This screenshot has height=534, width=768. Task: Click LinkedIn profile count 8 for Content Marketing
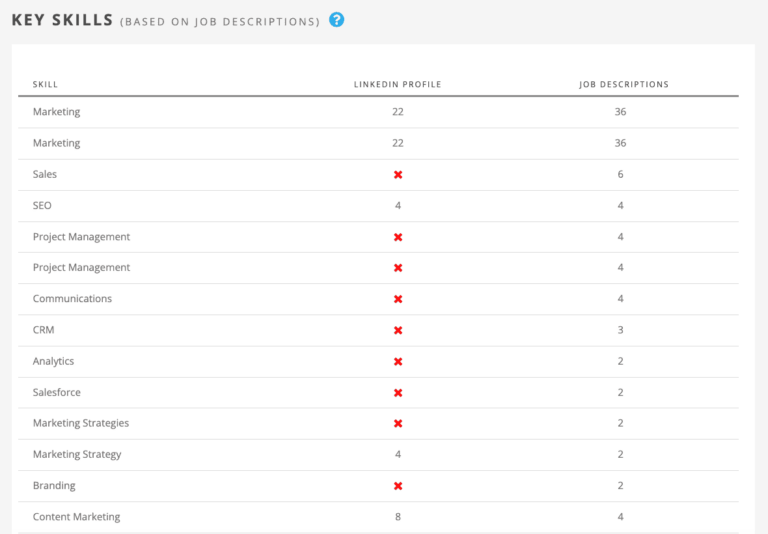[x=398, y=517]
